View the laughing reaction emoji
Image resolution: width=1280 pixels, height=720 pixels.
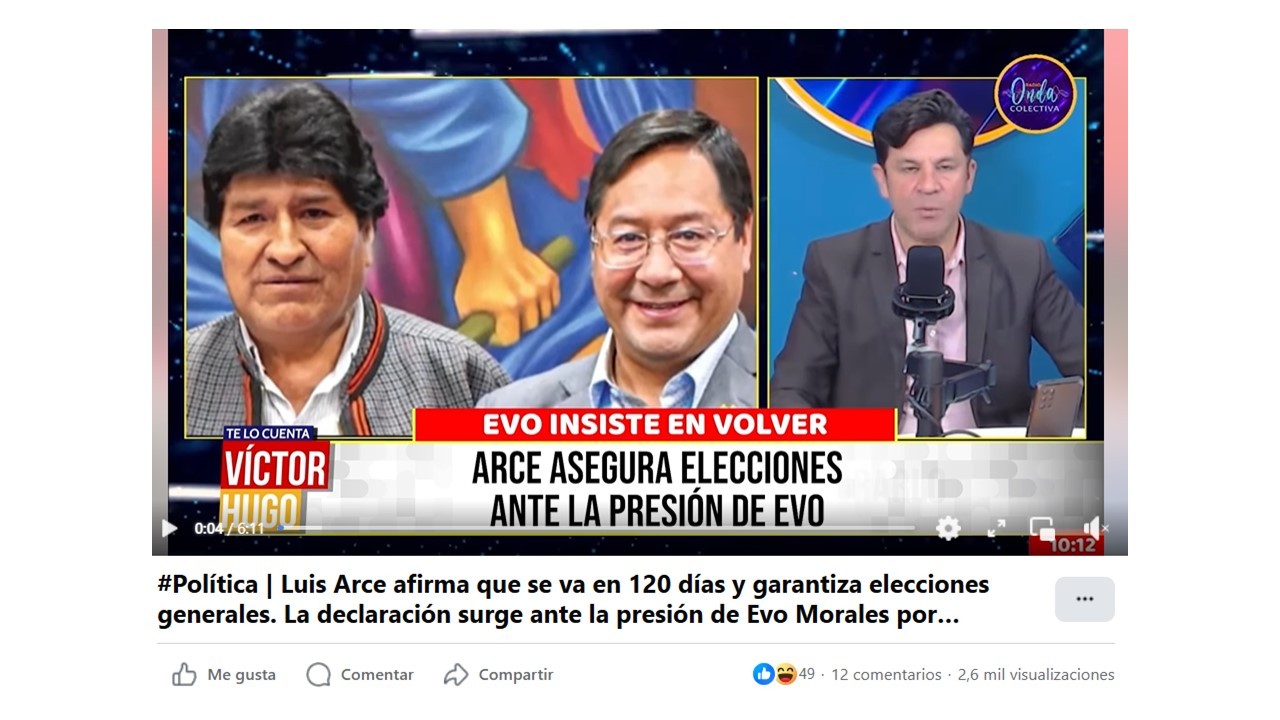(x=785, y=674)
